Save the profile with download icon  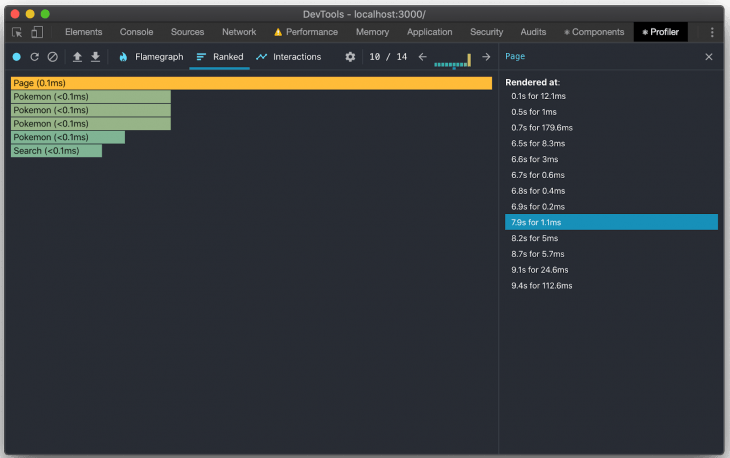click(95, 57)
